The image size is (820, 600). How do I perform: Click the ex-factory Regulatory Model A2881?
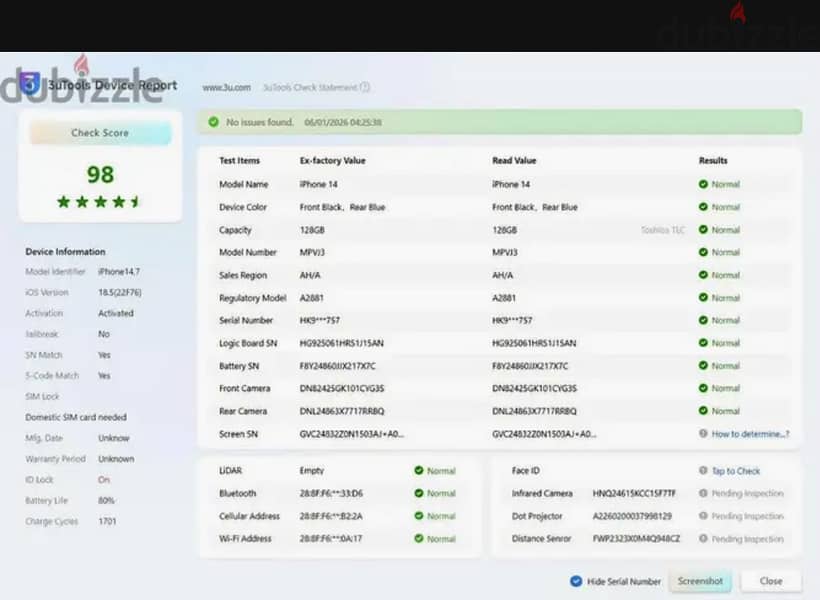coord(311,298)
